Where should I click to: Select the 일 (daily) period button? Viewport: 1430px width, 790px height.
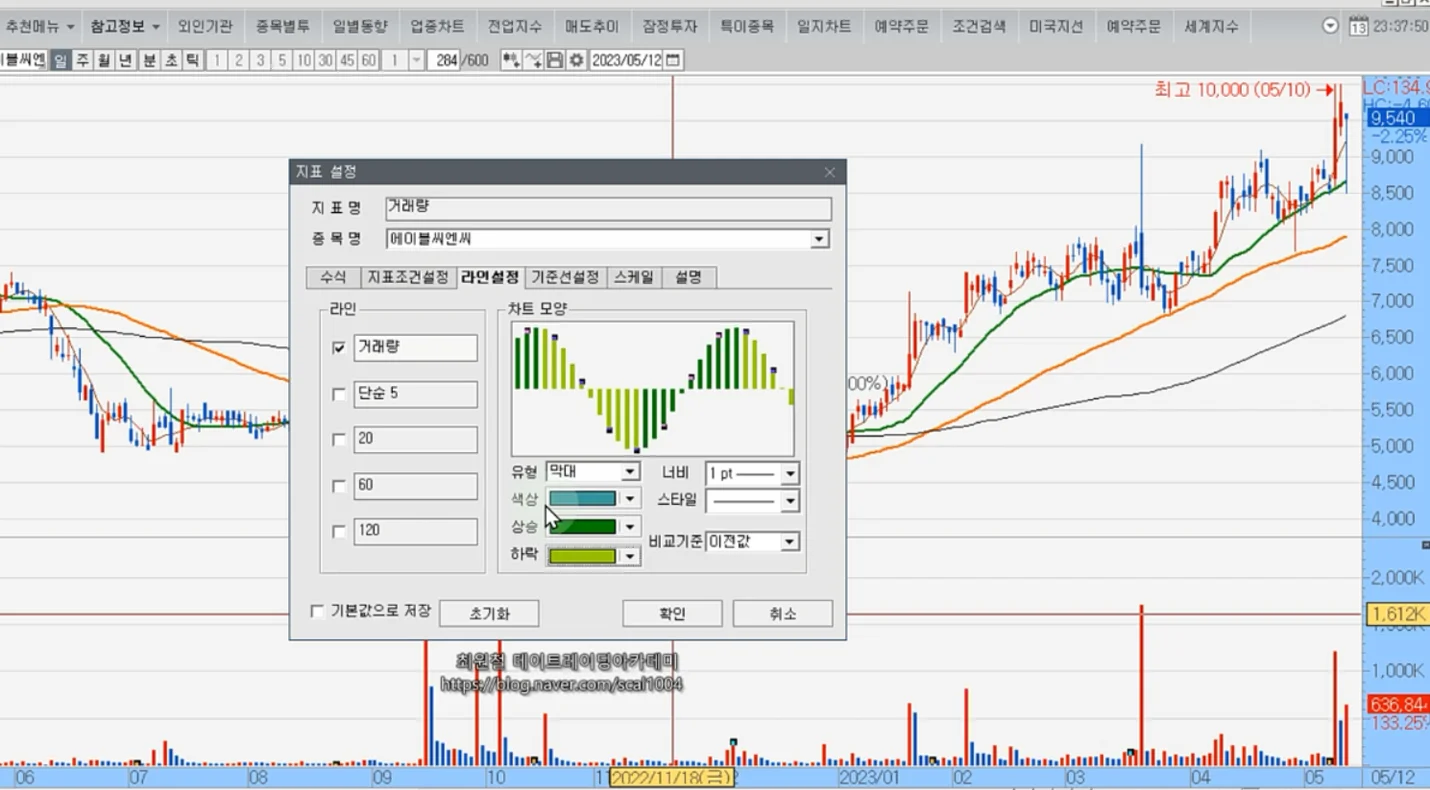[x=60, y=60]
